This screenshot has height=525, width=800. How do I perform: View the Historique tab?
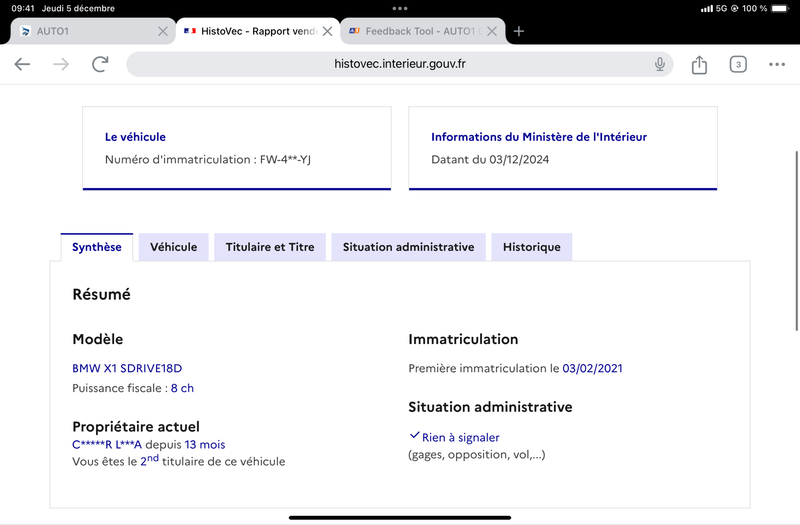tap(532, 247)
